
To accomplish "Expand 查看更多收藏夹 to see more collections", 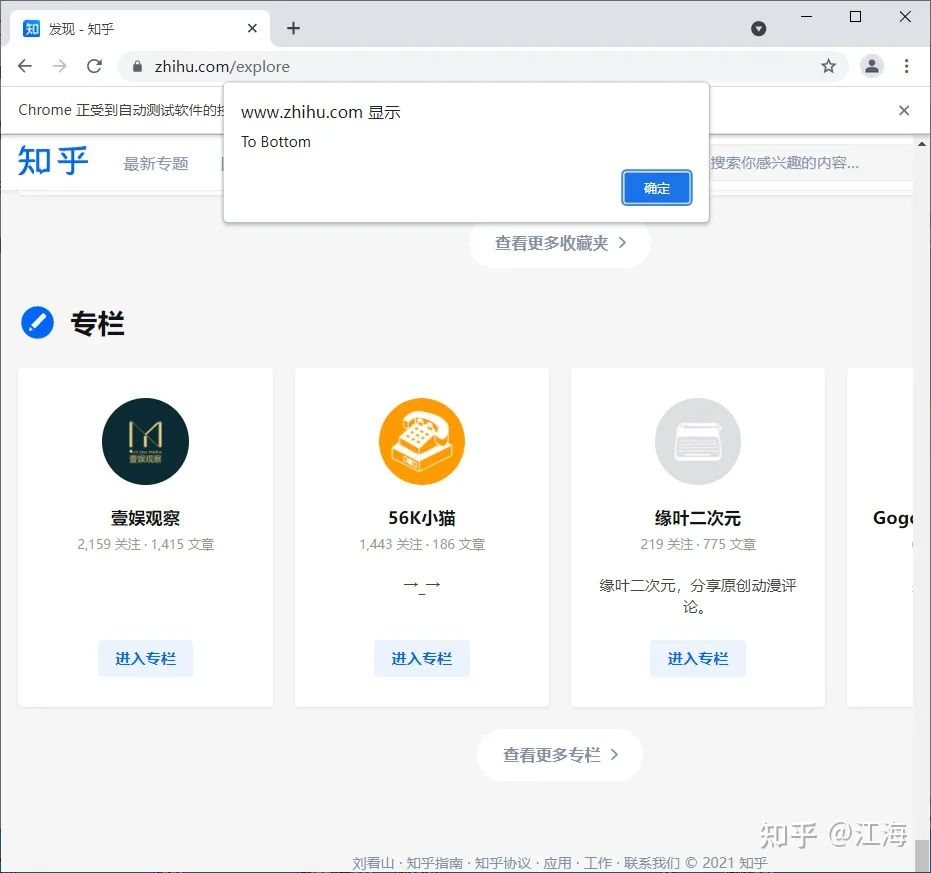I will 559,243.
